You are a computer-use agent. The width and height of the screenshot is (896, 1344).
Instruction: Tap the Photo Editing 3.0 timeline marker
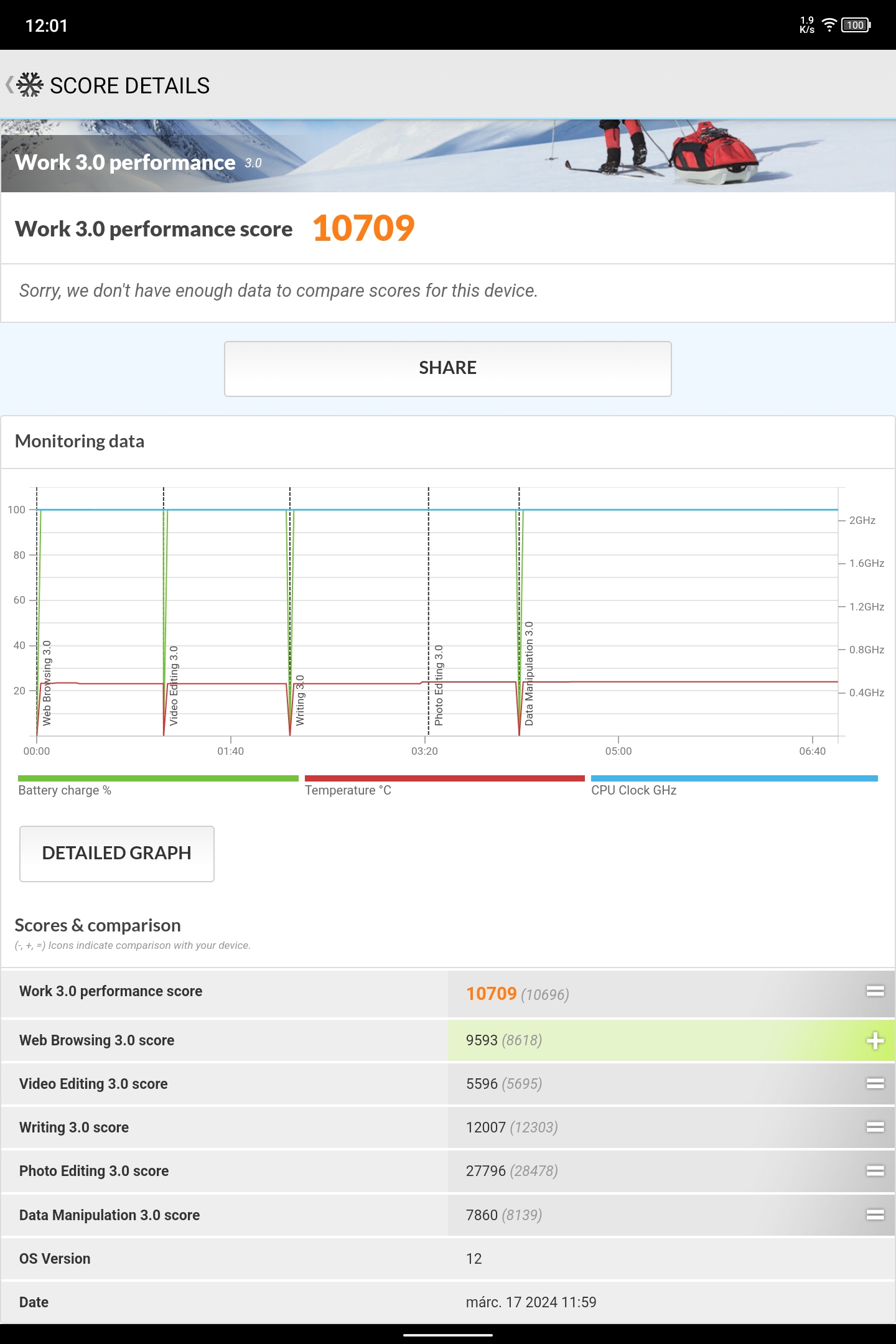[x=439, y=686]
